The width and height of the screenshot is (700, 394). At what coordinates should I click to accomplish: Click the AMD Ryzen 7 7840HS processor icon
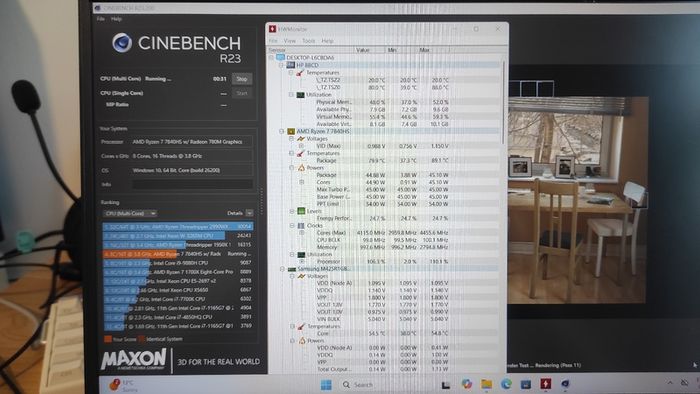pyautogui.click(x=291, y=131)
